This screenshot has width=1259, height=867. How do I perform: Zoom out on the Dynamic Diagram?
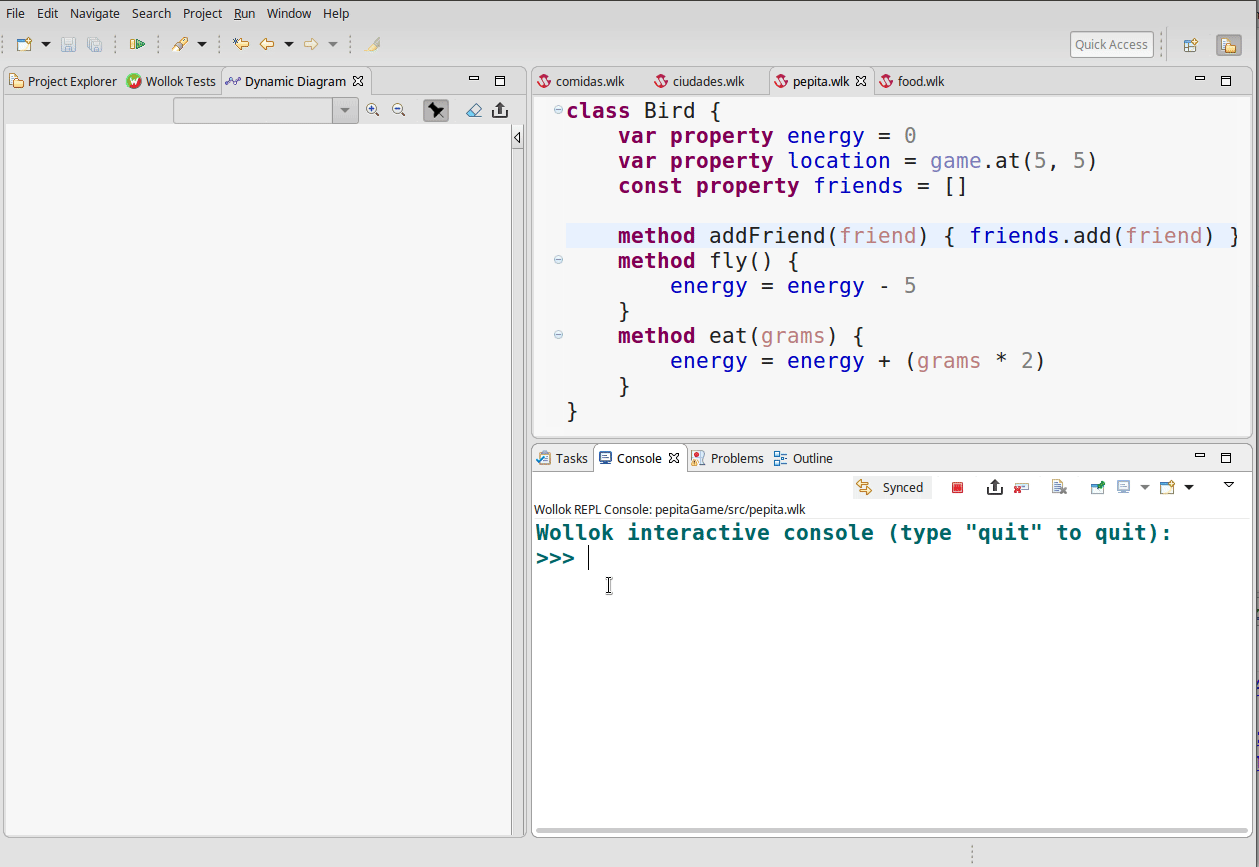click(x=398, y=110)
